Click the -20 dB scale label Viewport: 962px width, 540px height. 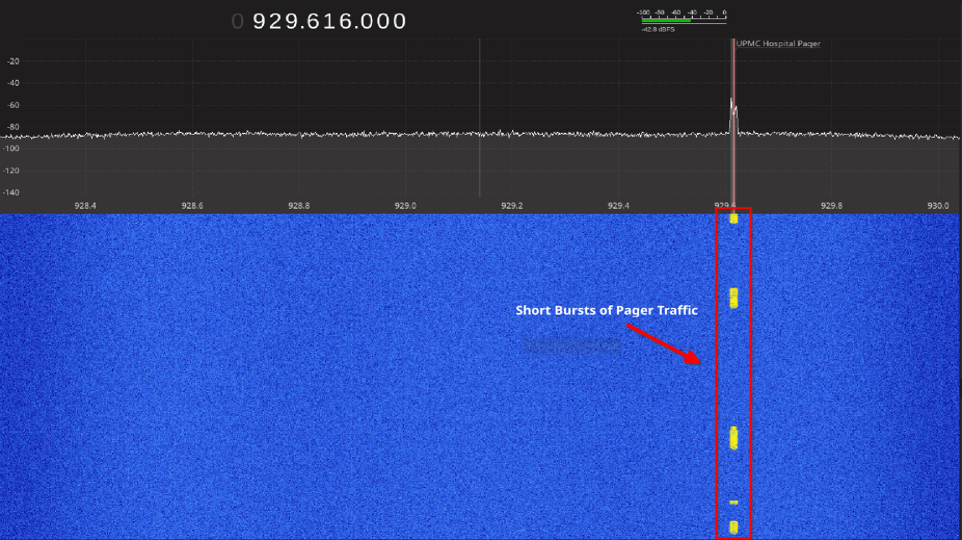tap(14, 61)
